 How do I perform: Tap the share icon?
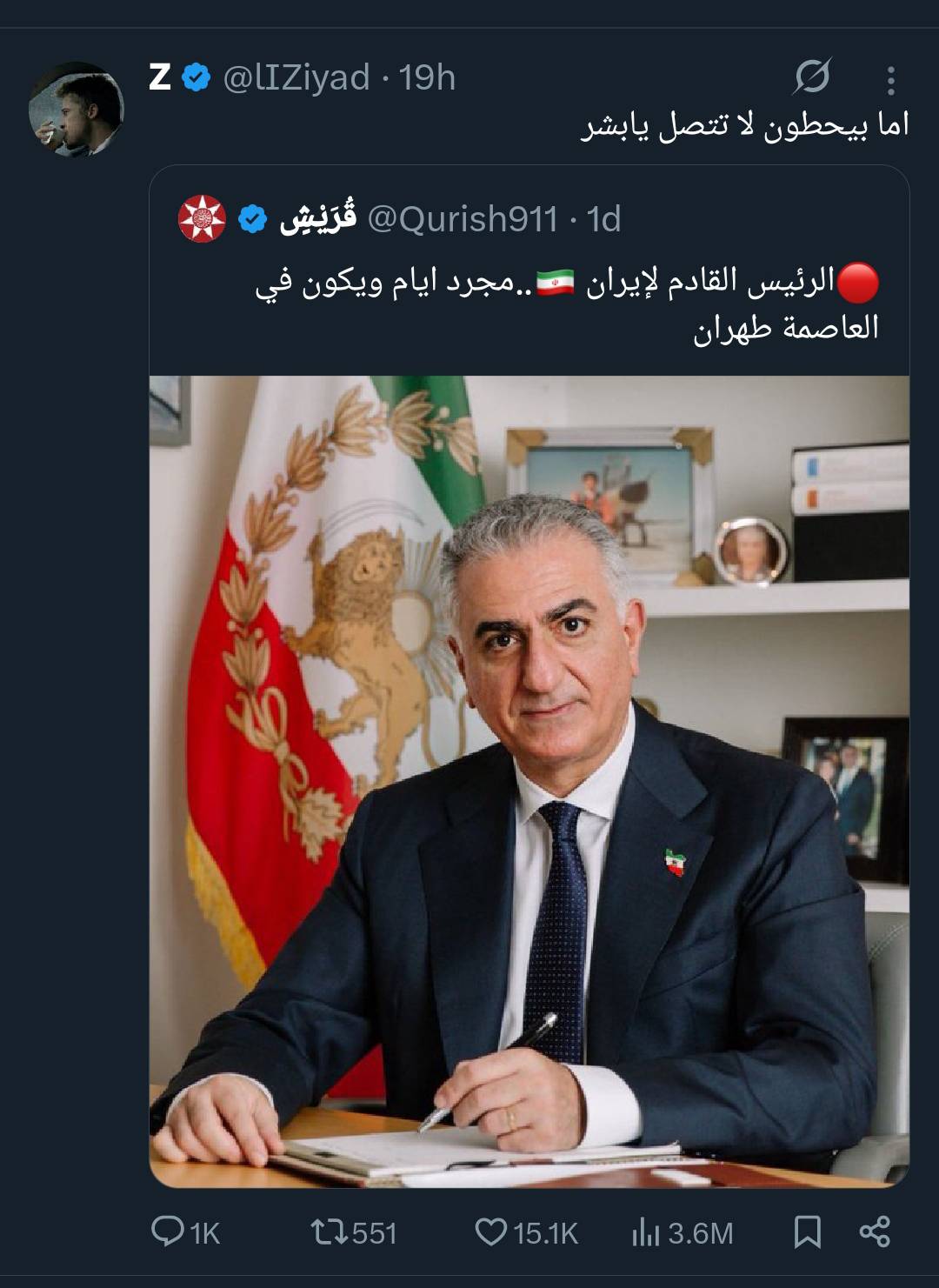[x=875, y=1231]
